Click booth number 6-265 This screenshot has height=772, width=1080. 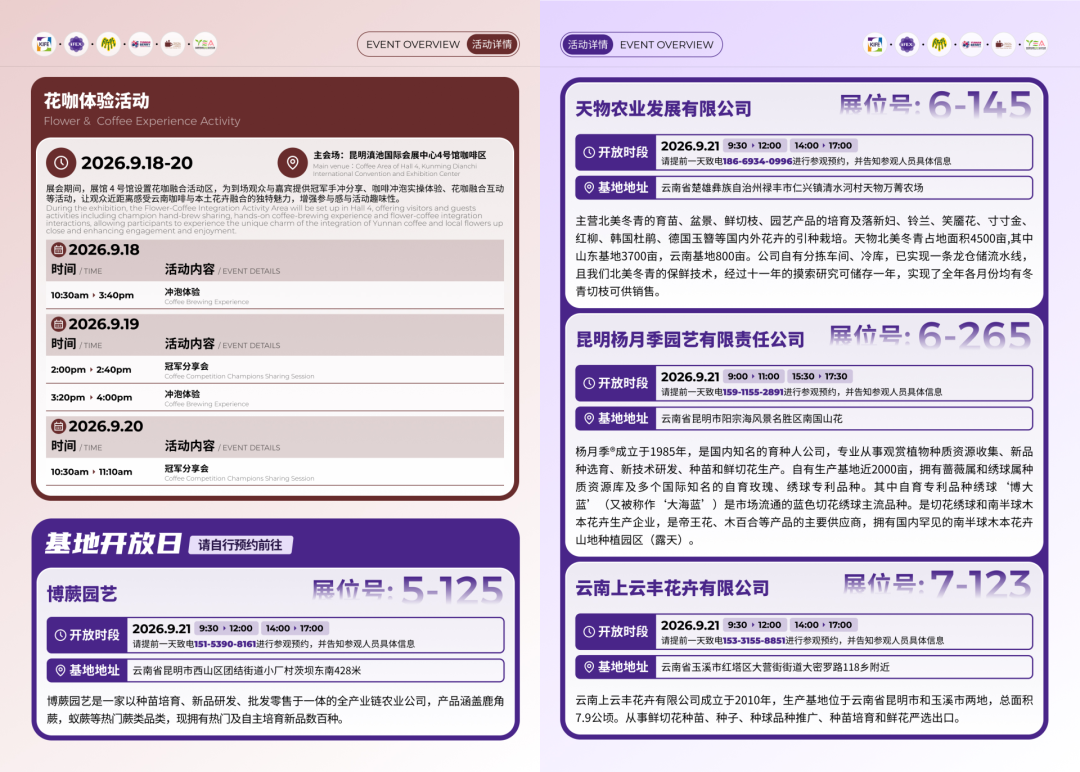975,336
